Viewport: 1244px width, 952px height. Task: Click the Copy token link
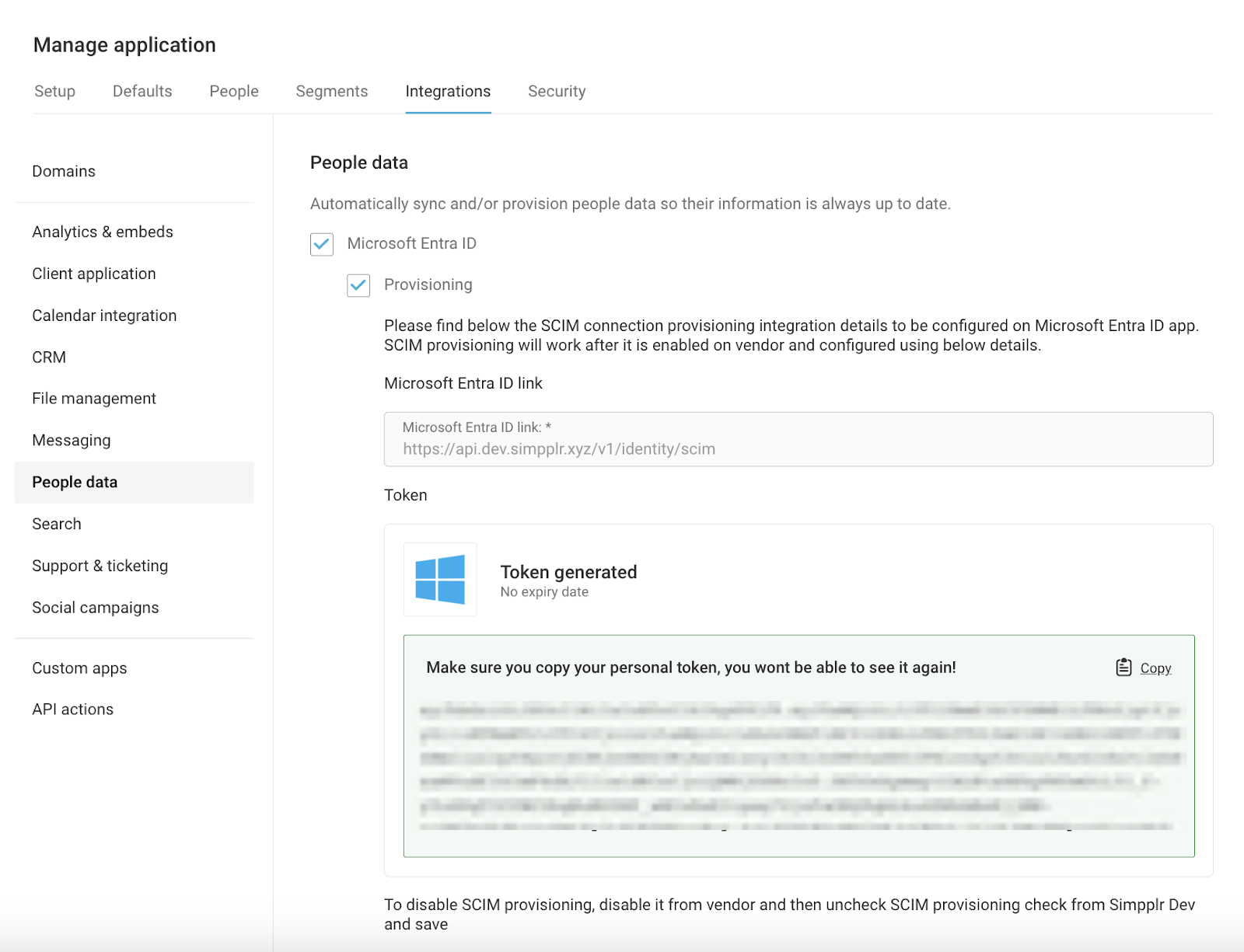click(1155, 668)
